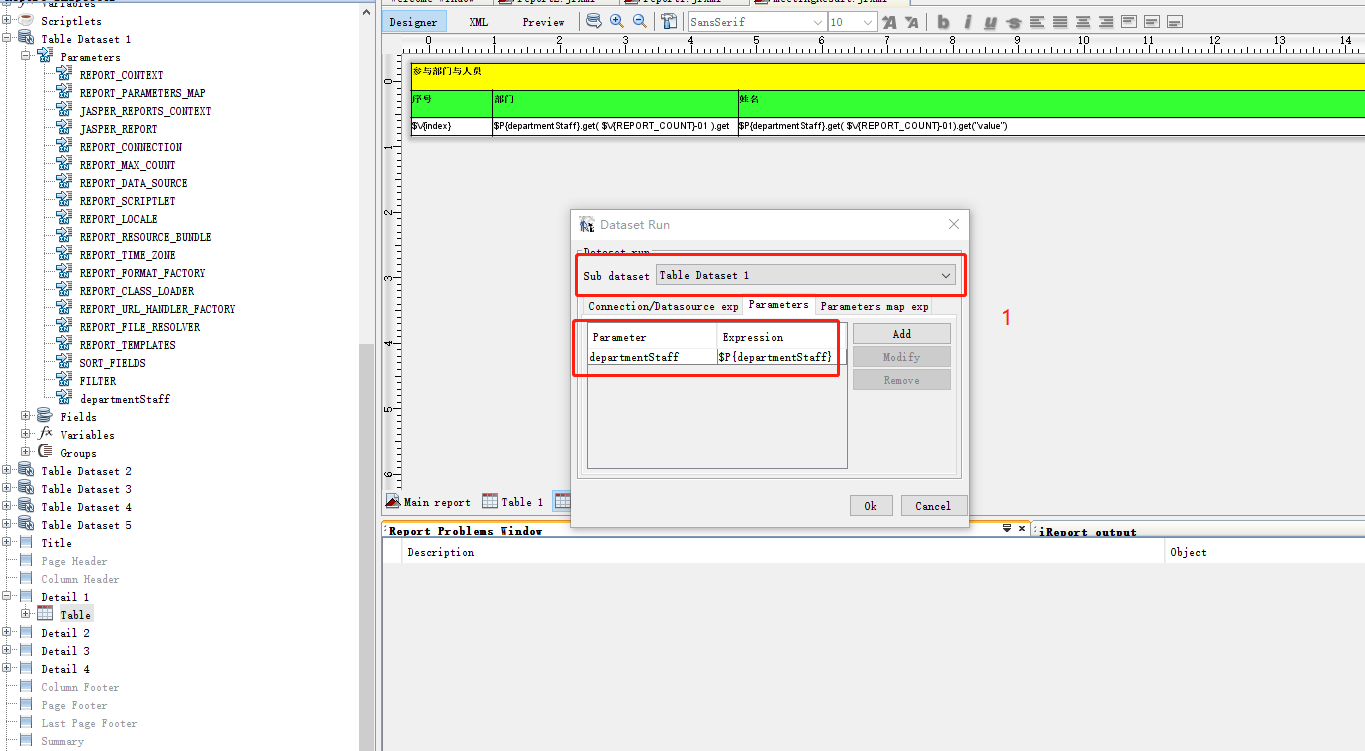Viewport: 1365px width, 751px height.
Task: Switch to Preview view
Action: (x=543, y=22)
